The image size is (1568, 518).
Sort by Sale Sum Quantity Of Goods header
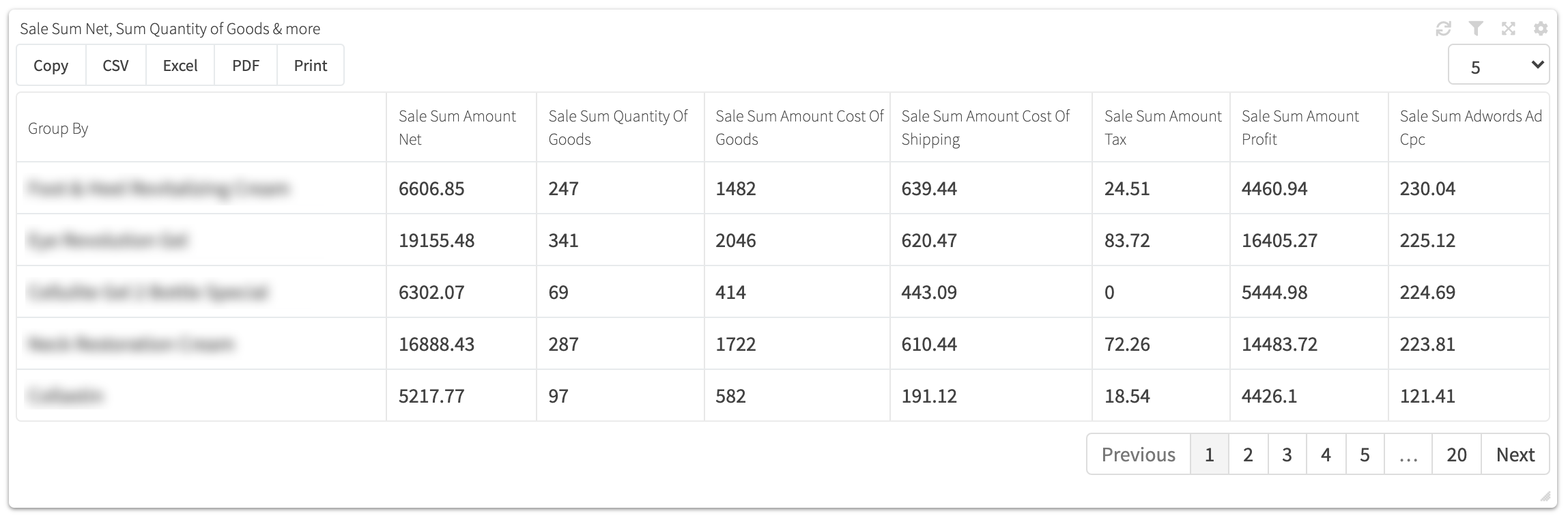click(621, 128)
